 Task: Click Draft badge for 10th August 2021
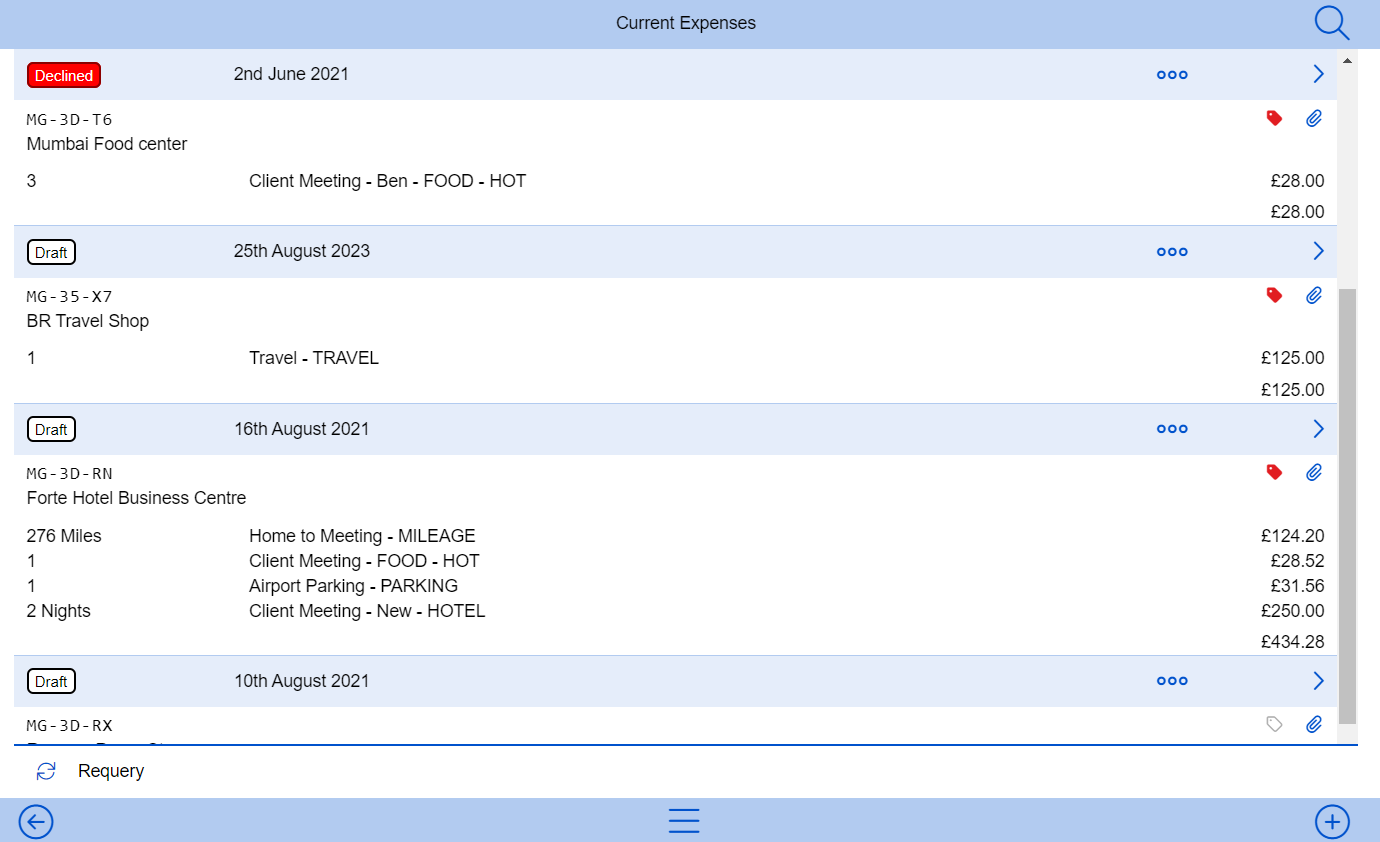click(51, 681)
